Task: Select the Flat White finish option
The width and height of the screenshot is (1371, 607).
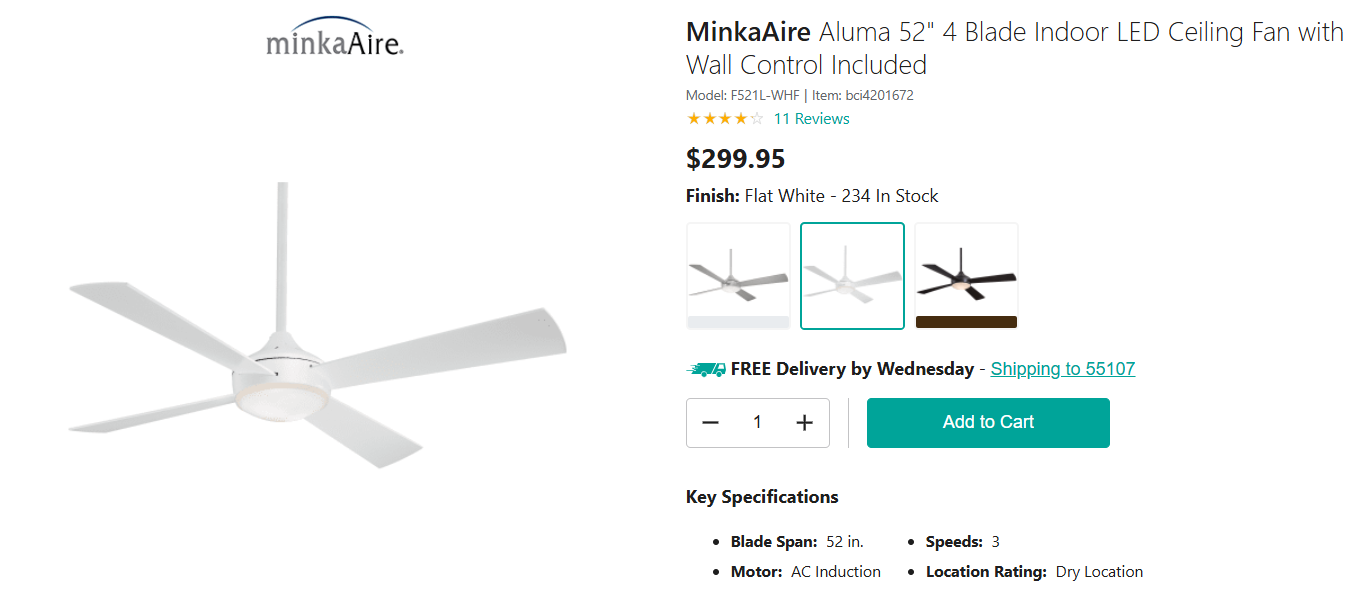Action: coord(852,275)
